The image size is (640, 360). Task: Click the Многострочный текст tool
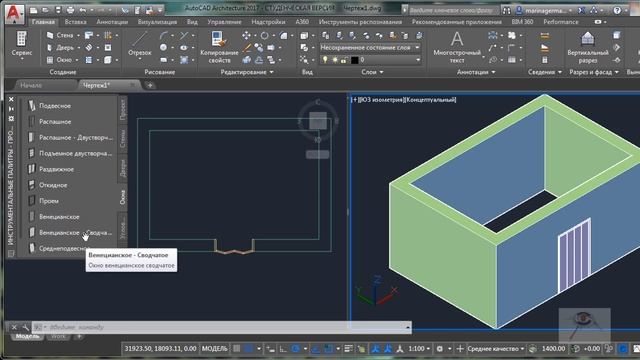pyautogui.click(x=457, y=48)
